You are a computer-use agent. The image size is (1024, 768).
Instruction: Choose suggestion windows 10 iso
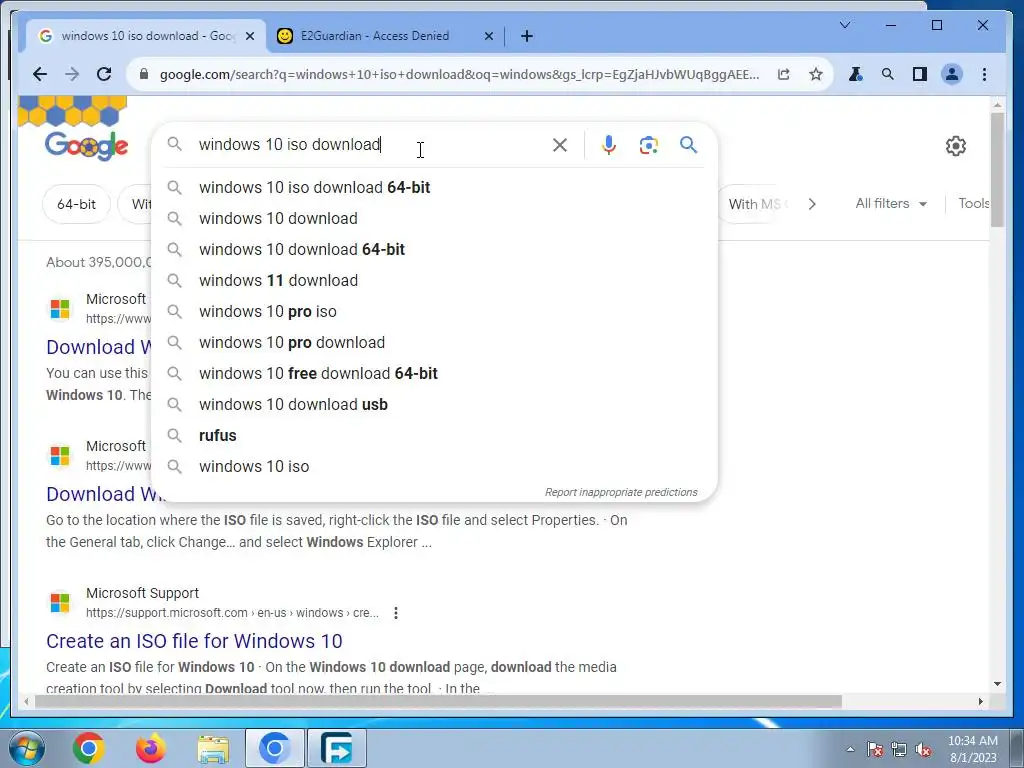[x=434, y=467]
